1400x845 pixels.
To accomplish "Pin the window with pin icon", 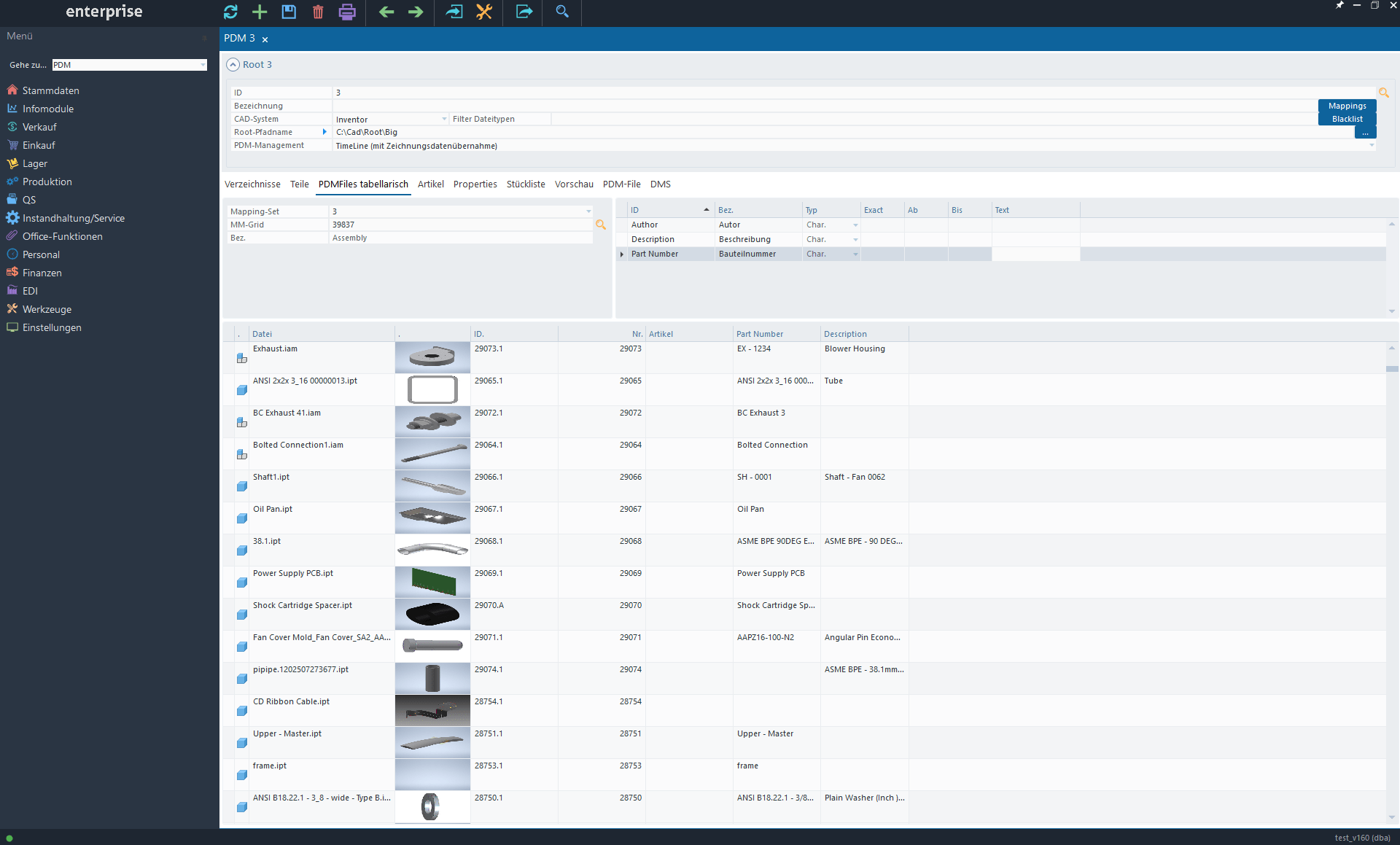I will pyautogui.click(x=1339, y=5).
